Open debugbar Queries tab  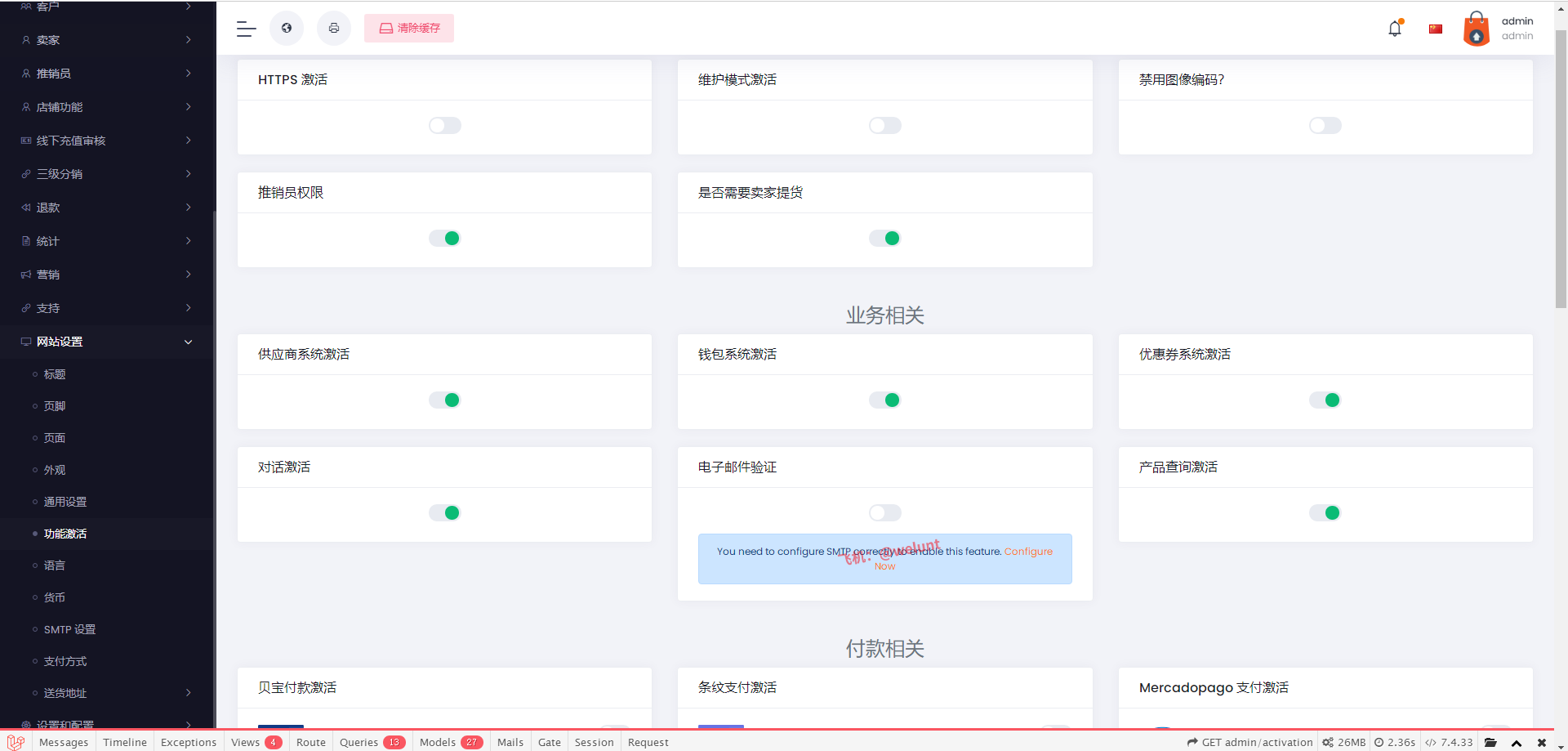[x=372, y=742]
